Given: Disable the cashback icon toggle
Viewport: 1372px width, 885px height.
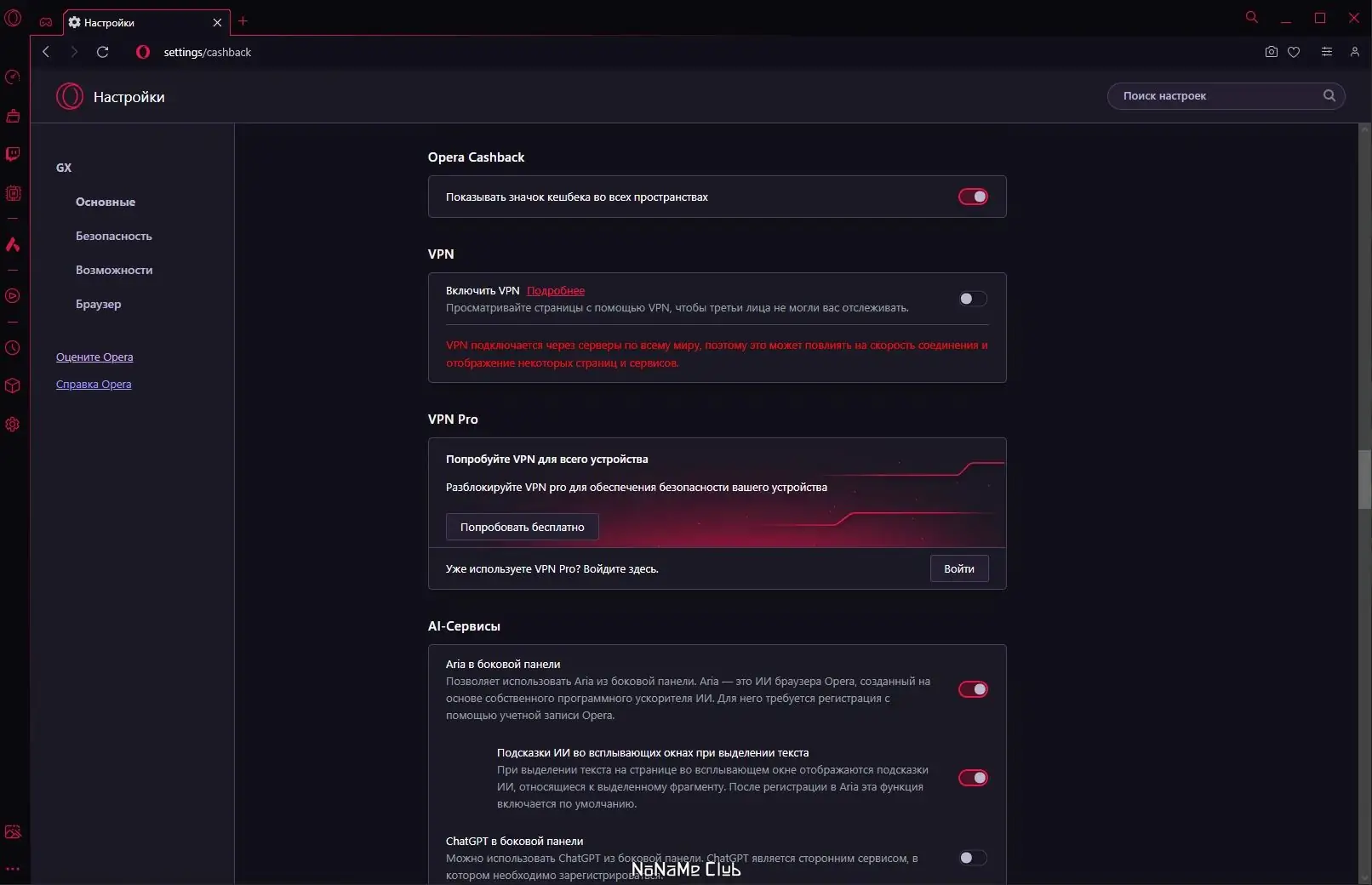Looking at the screenshot, I should tap(973, 197).
